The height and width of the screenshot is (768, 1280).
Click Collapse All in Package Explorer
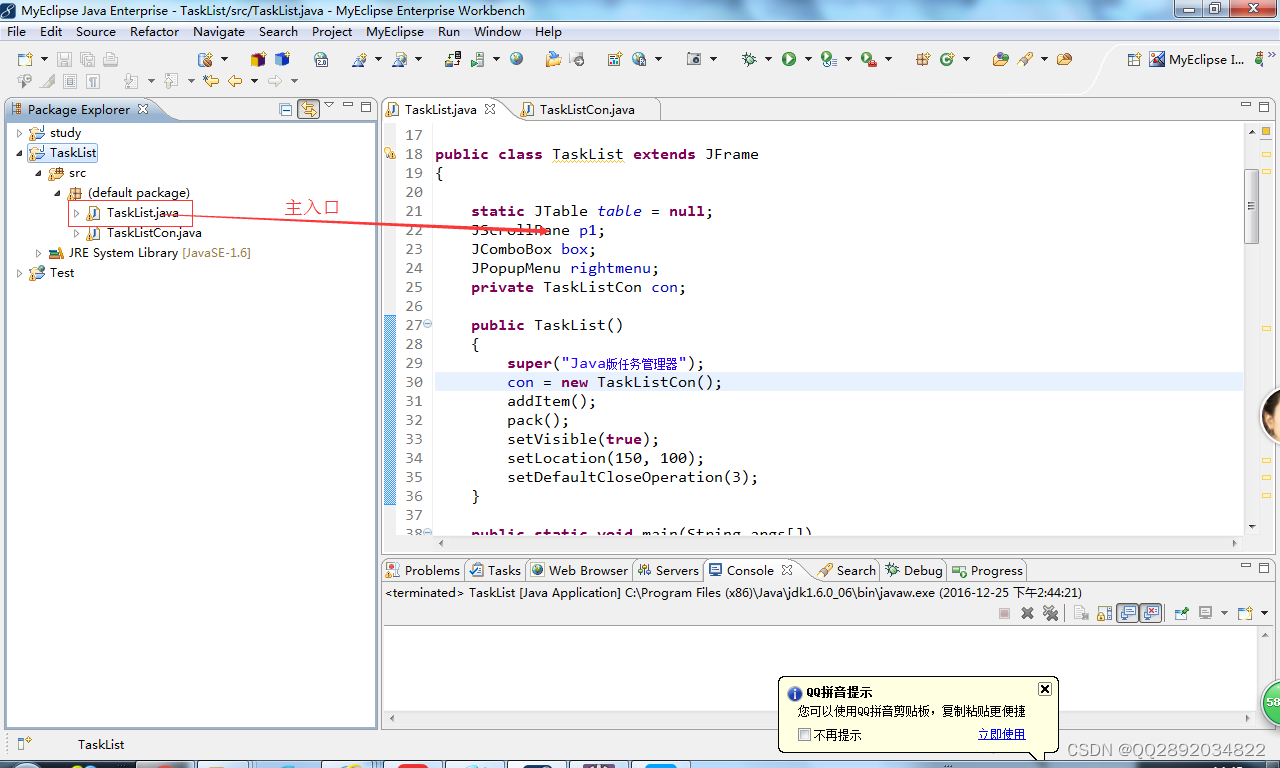click(286, 109)
